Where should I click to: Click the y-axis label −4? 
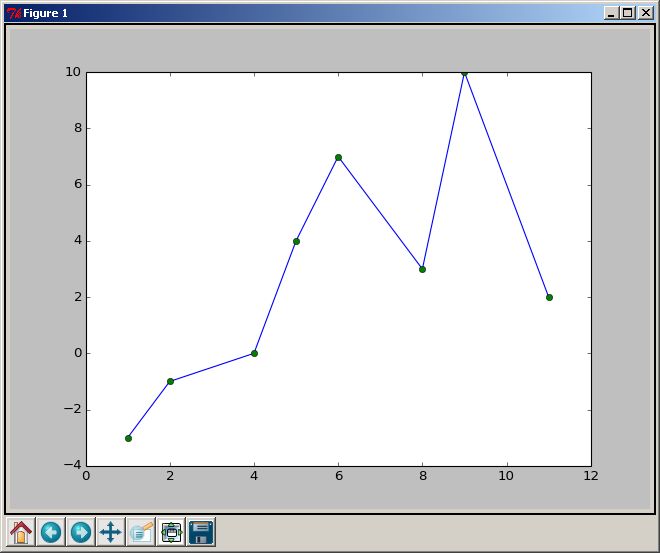coord(72,465)
